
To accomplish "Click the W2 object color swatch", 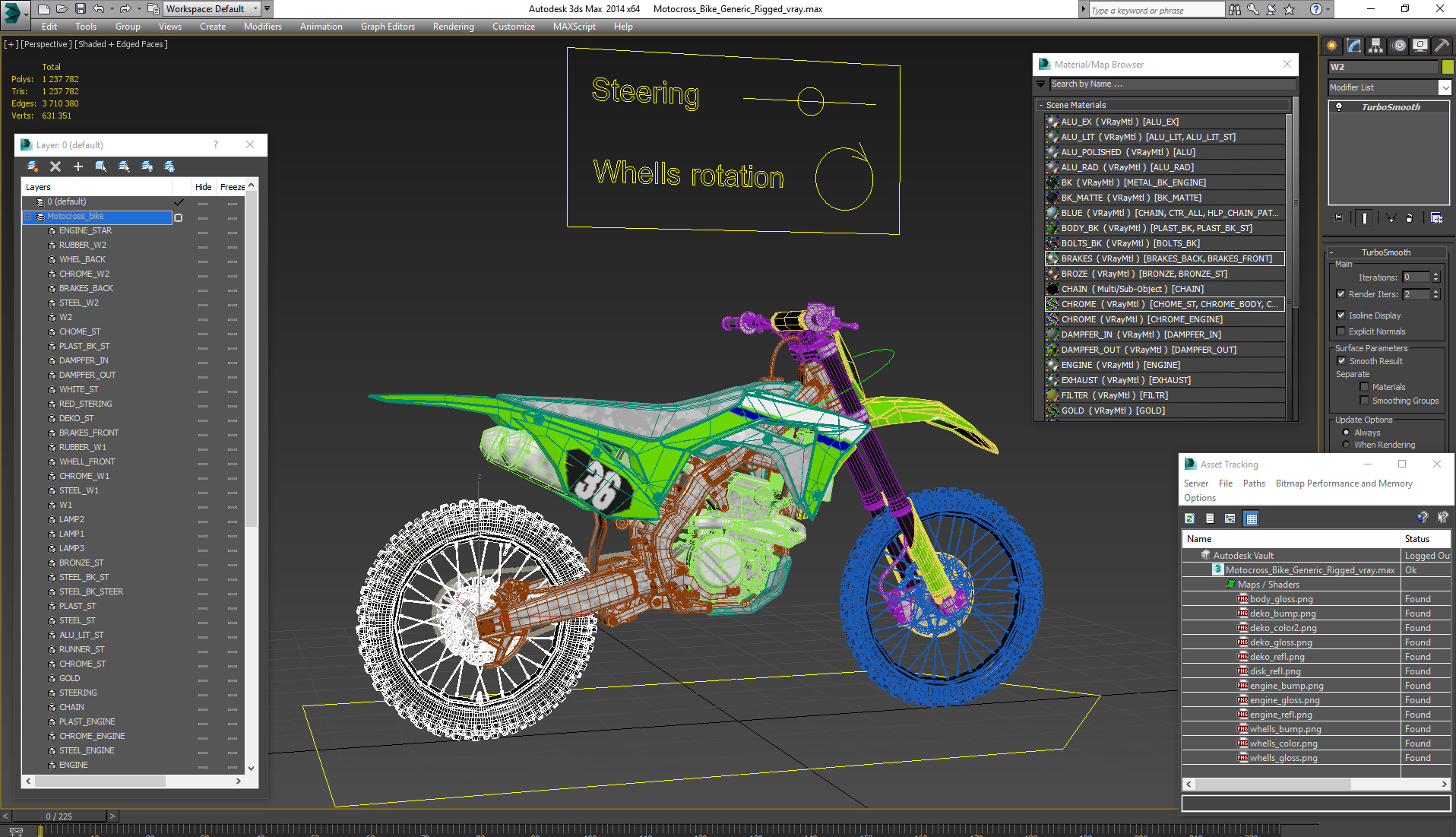I will [1448, 67].
